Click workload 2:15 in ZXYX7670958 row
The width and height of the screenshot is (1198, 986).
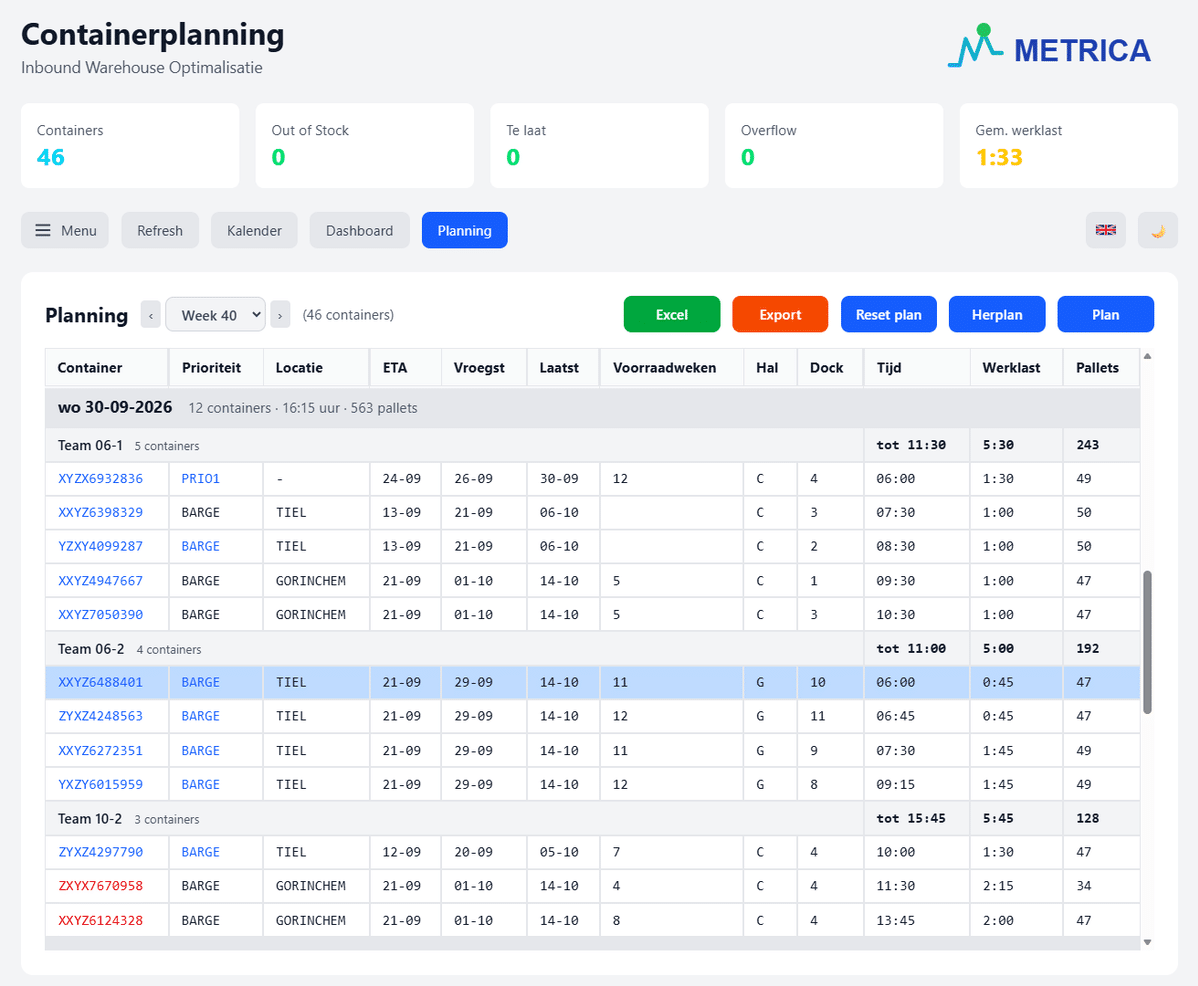[998, 886]
